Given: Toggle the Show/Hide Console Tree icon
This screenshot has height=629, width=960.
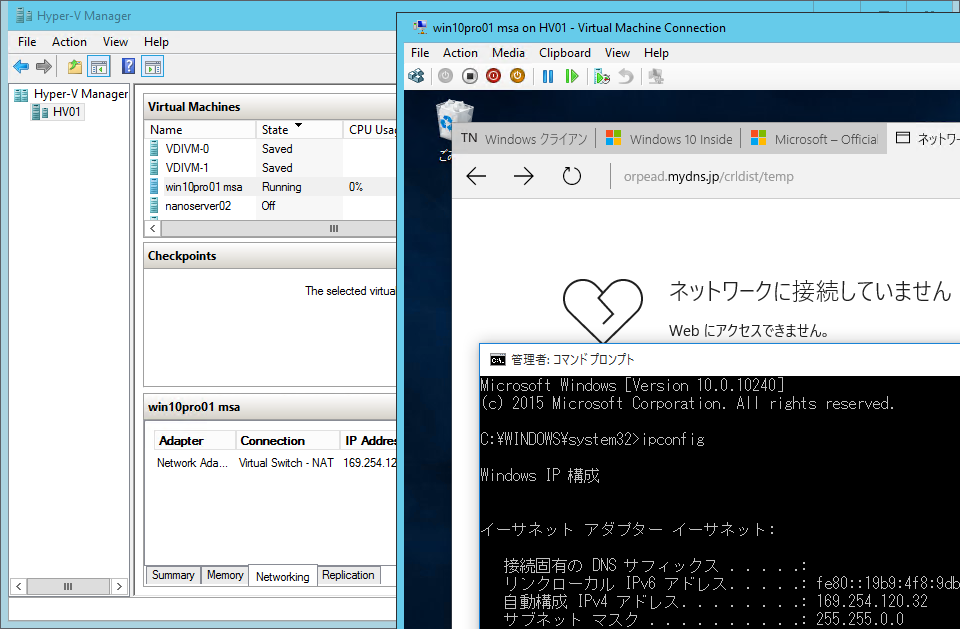Looking at the screenshot, I should tap(99, 66).
